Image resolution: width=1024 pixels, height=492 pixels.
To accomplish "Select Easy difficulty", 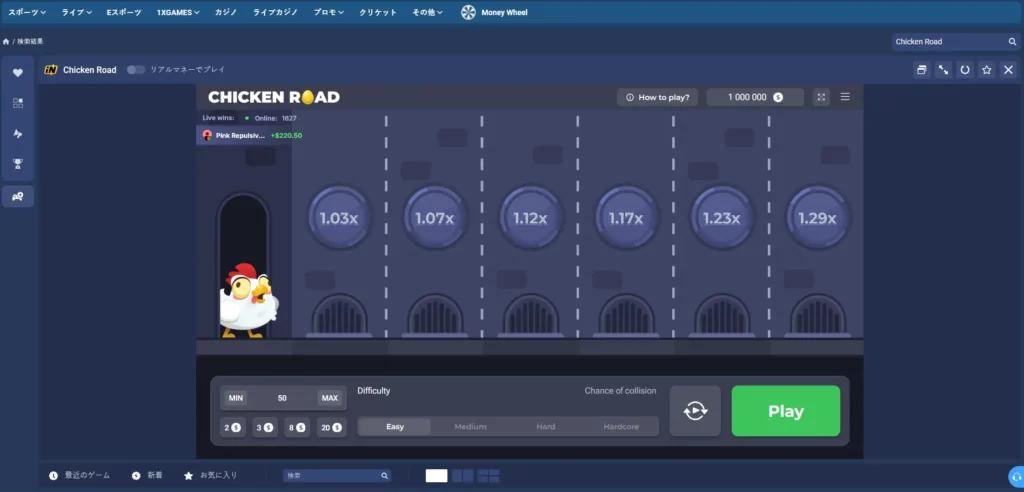I will [x=394, y=427].
